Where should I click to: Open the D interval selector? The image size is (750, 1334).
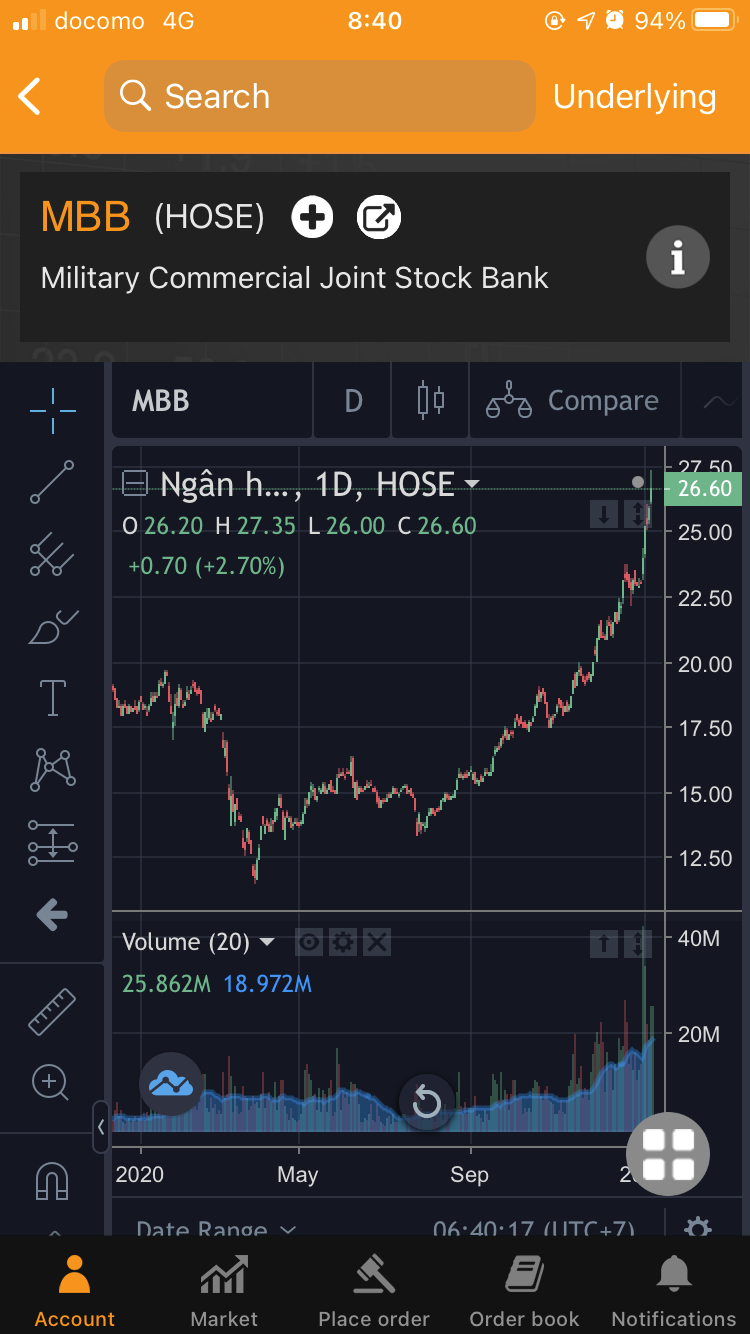pos(353,401)
